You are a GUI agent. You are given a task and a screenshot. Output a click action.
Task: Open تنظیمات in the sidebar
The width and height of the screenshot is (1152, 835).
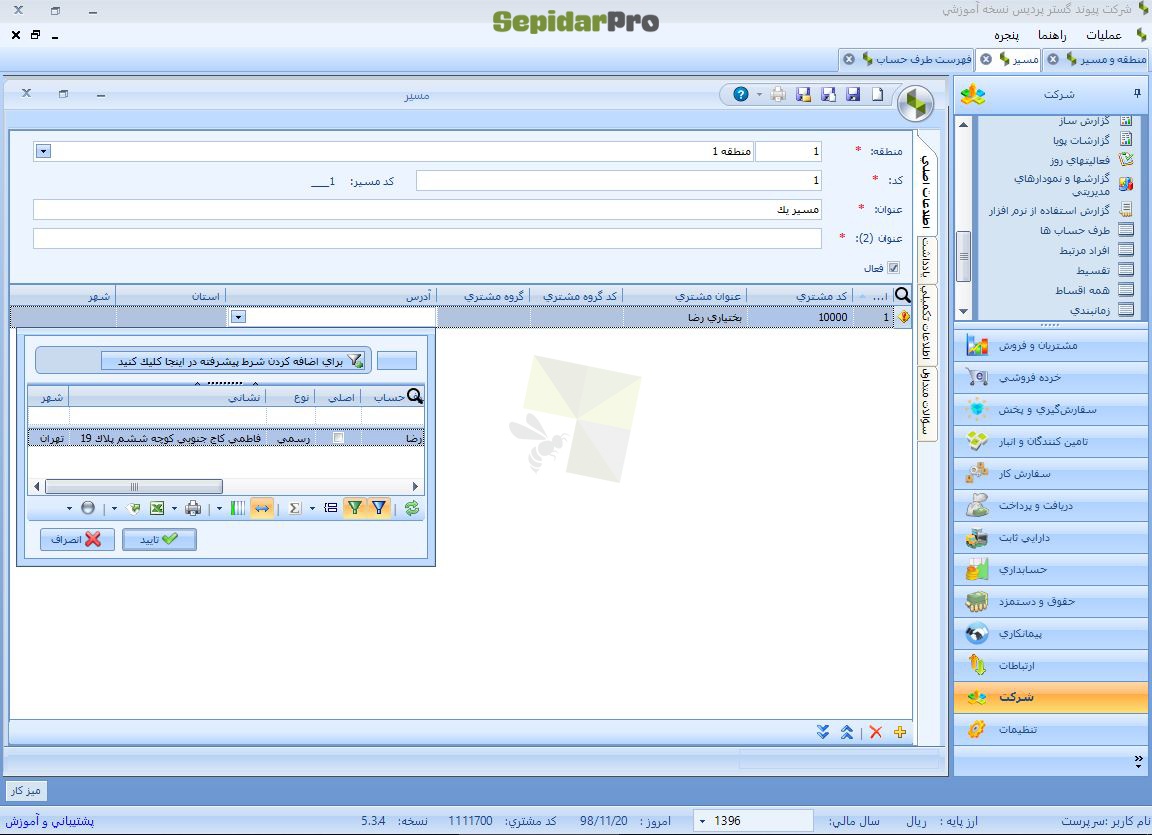point(1051,729)
